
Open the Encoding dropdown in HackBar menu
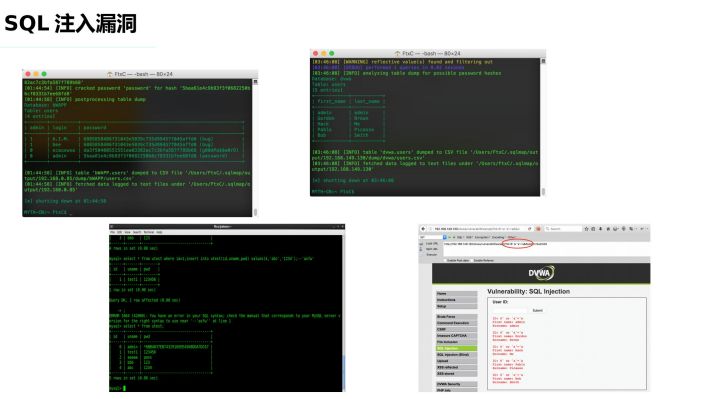coord(498,237)
